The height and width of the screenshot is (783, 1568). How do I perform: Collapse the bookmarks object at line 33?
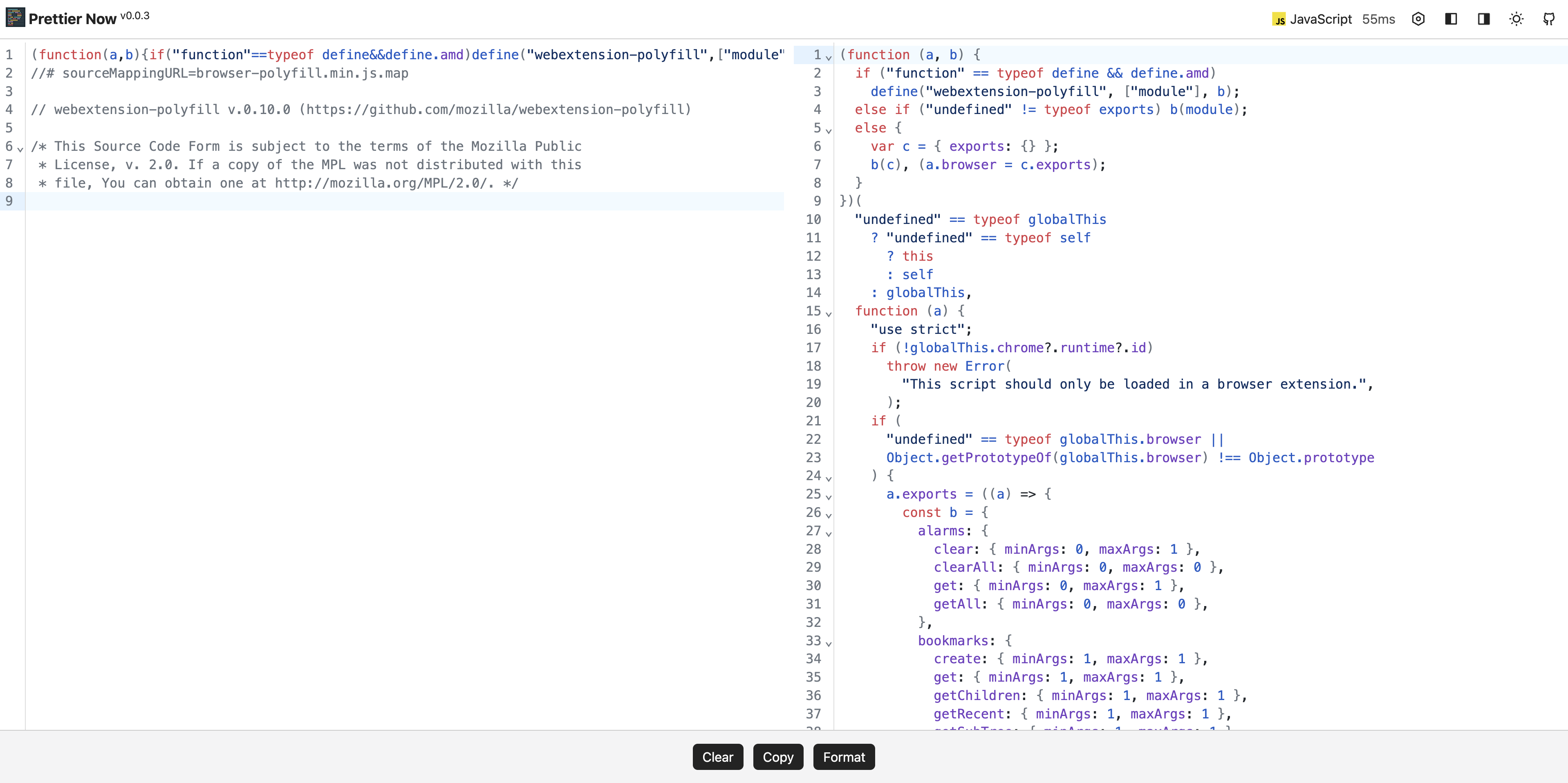829,643
